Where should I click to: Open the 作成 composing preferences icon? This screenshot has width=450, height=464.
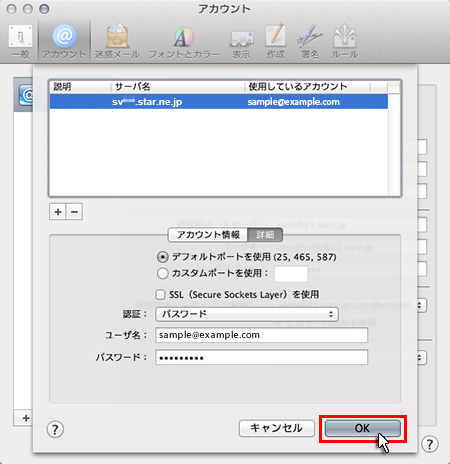tap(276, 41)
